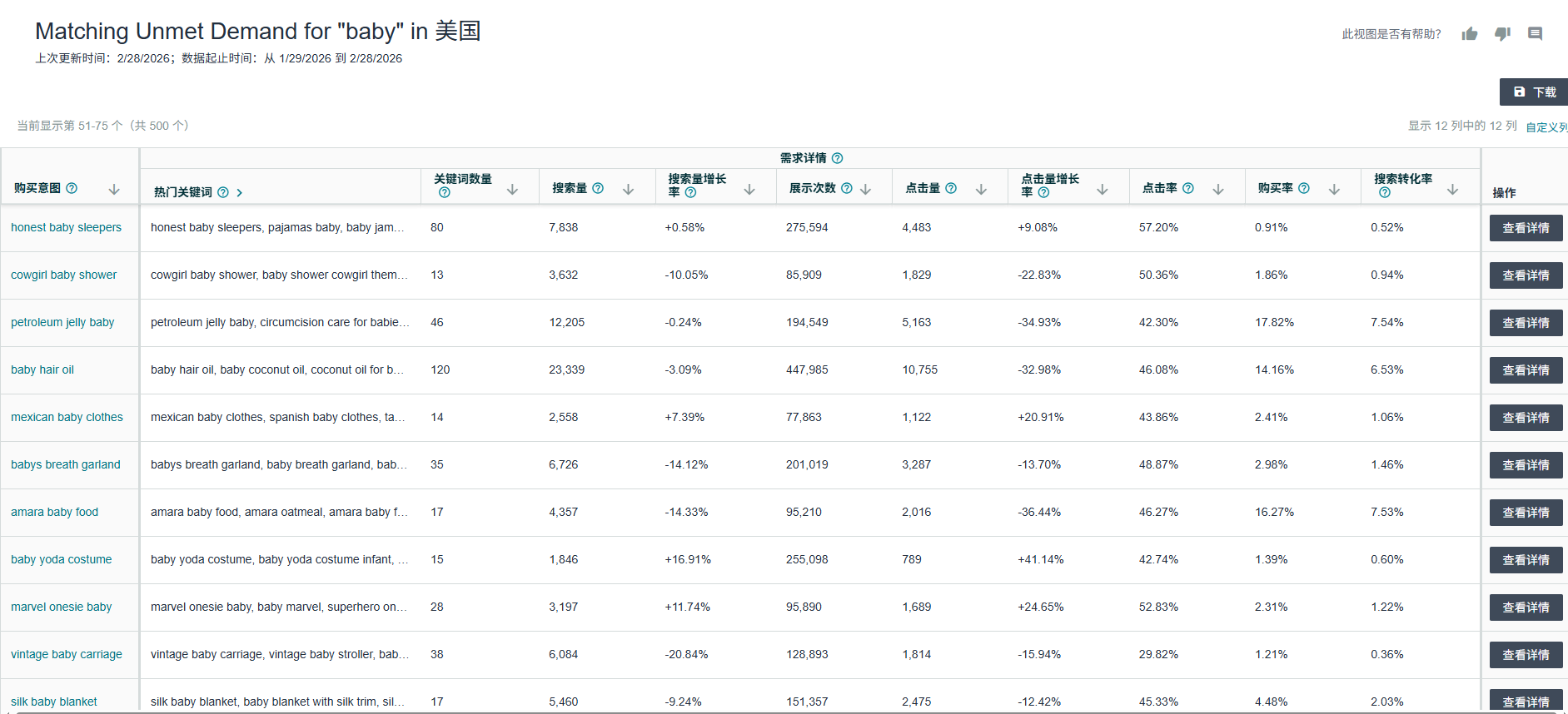Sort by 购买意图 column arrow
The image size is (1568, 714).
(x=114, y=190)
